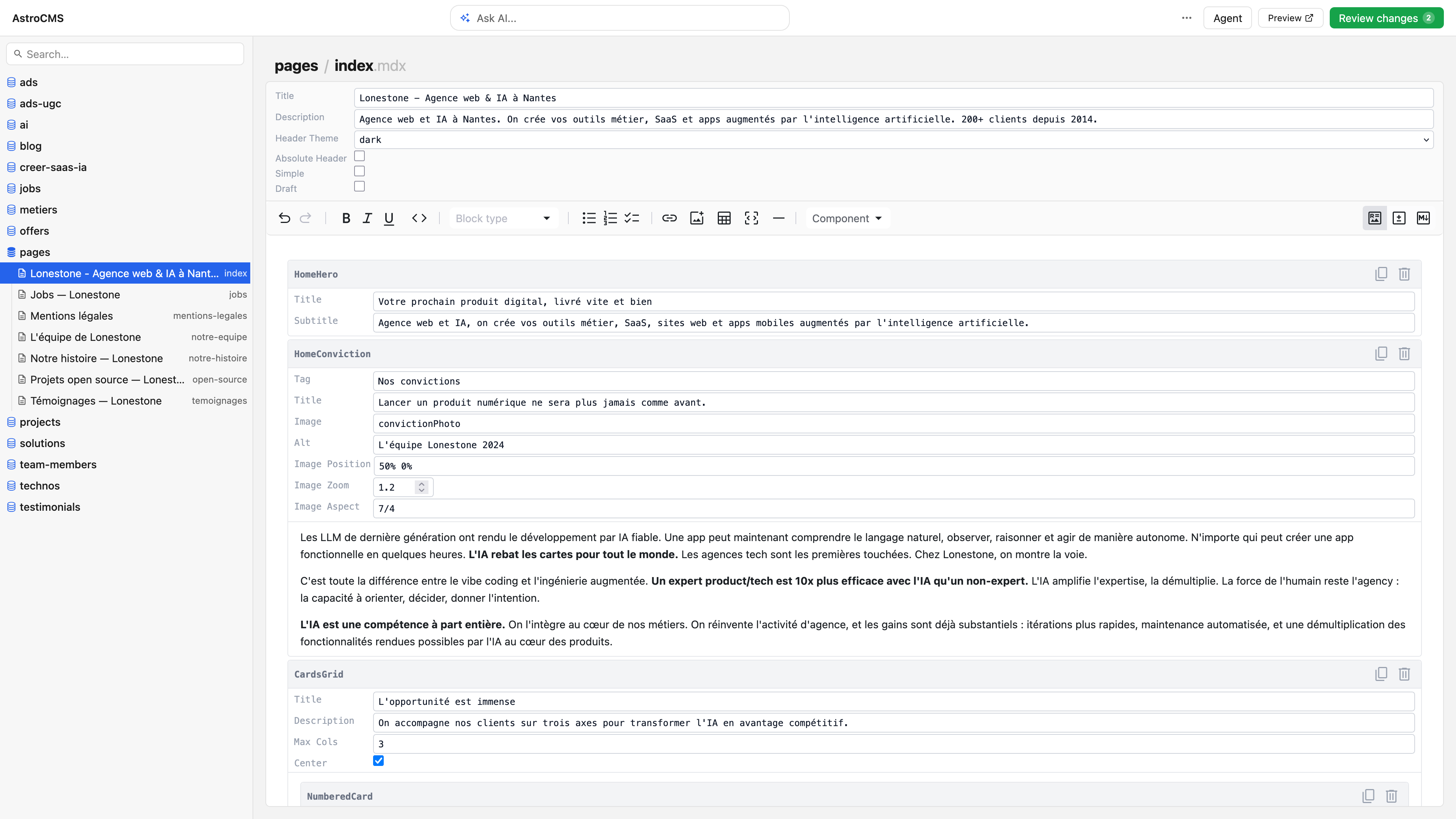Open the Header Theme dropdown

894,140
